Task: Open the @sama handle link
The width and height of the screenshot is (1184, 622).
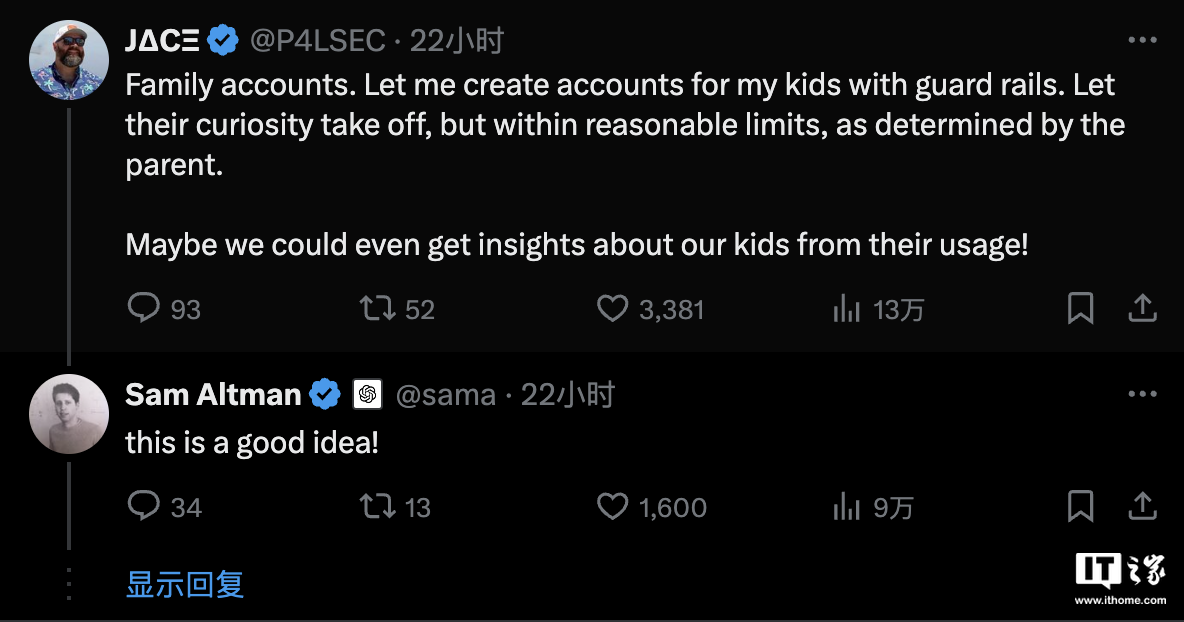Action: point(446,395)
